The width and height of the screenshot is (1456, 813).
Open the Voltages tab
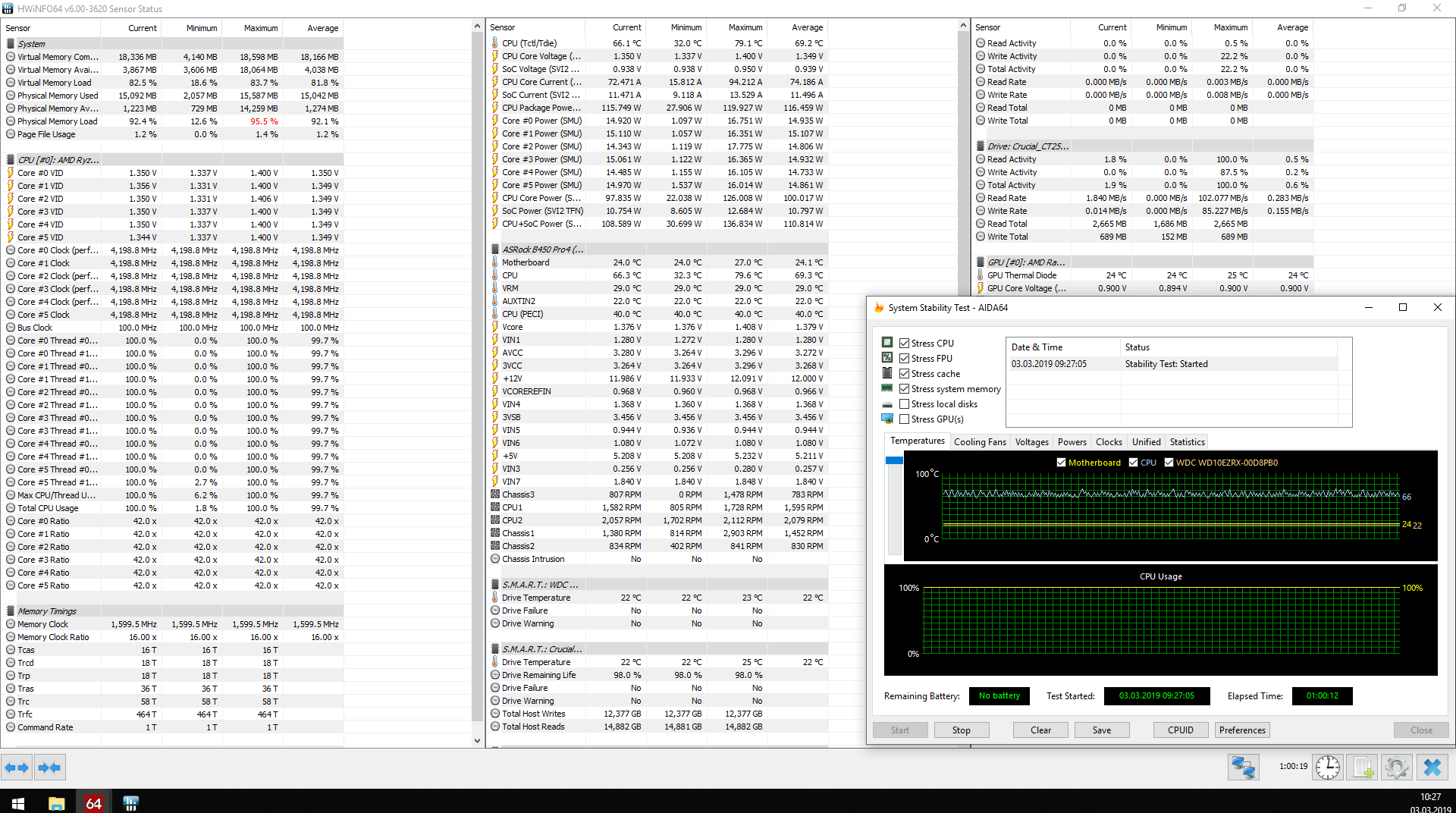(x=1031, y=442)
